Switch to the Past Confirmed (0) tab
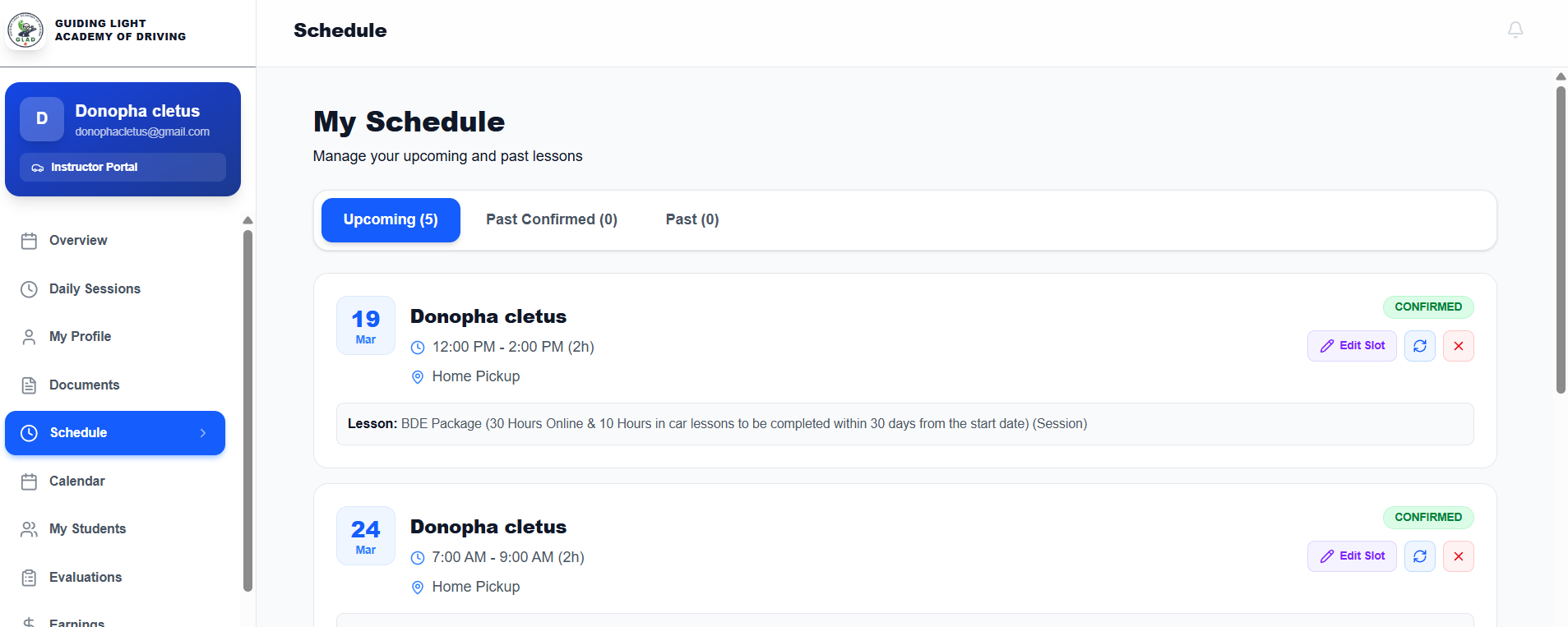The image size is (1568, 627). [551, 219]
